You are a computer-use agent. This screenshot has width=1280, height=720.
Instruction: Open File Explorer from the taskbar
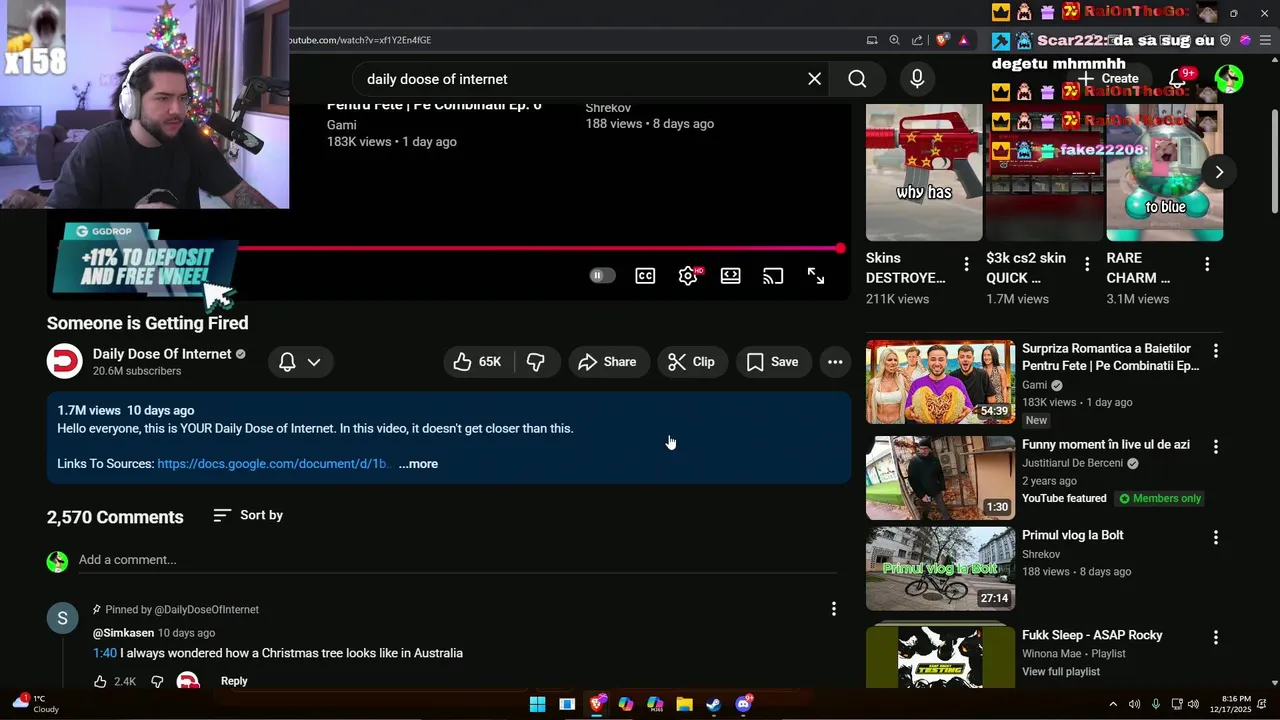click(x=684, y=704)
